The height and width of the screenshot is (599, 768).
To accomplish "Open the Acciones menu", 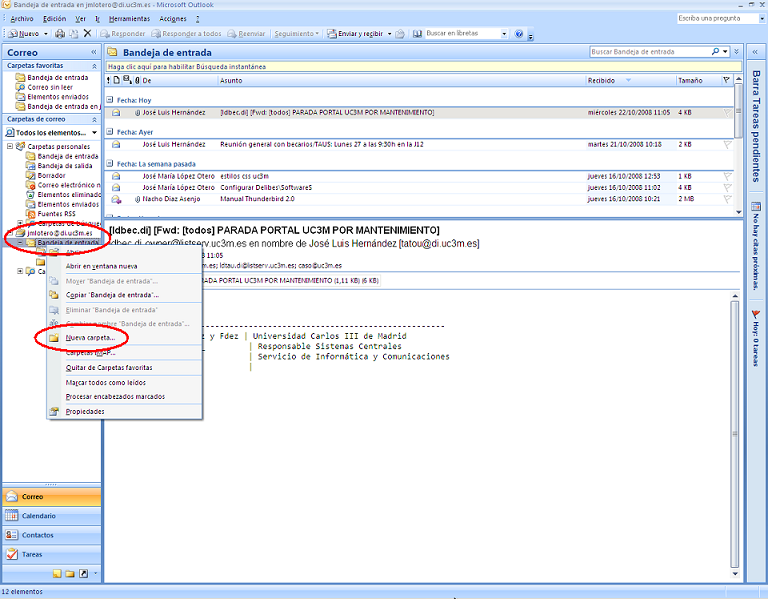I will click(173, 19).
